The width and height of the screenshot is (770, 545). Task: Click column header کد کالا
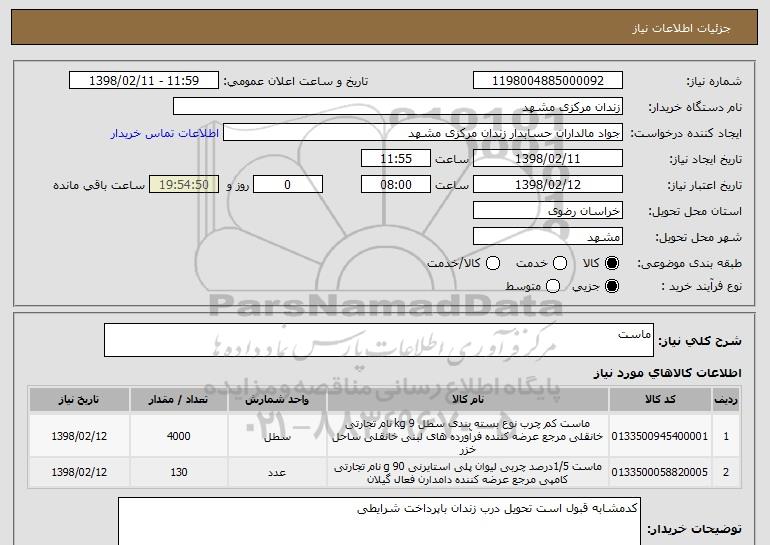pos(660,400)
